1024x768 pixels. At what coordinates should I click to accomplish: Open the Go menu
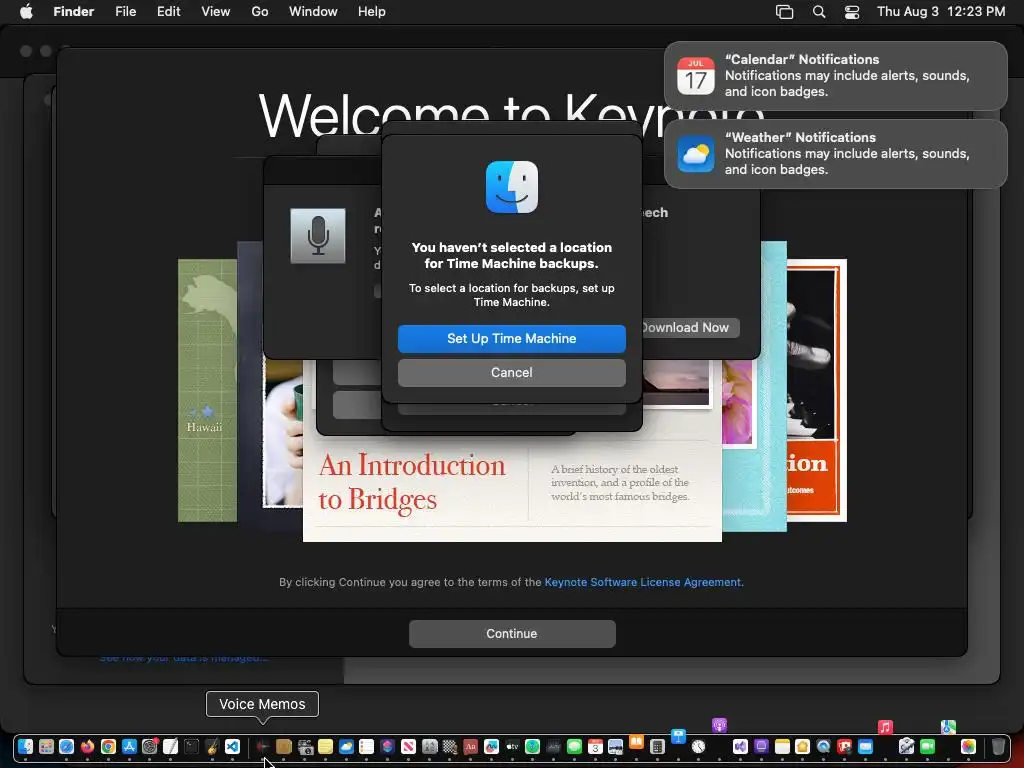(260, 12)
